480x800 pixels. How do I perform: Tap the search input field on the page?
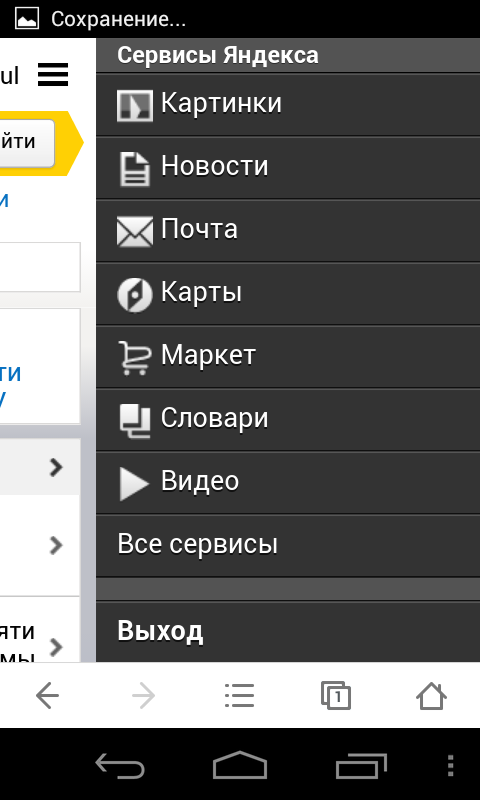(x=40, y=267)
